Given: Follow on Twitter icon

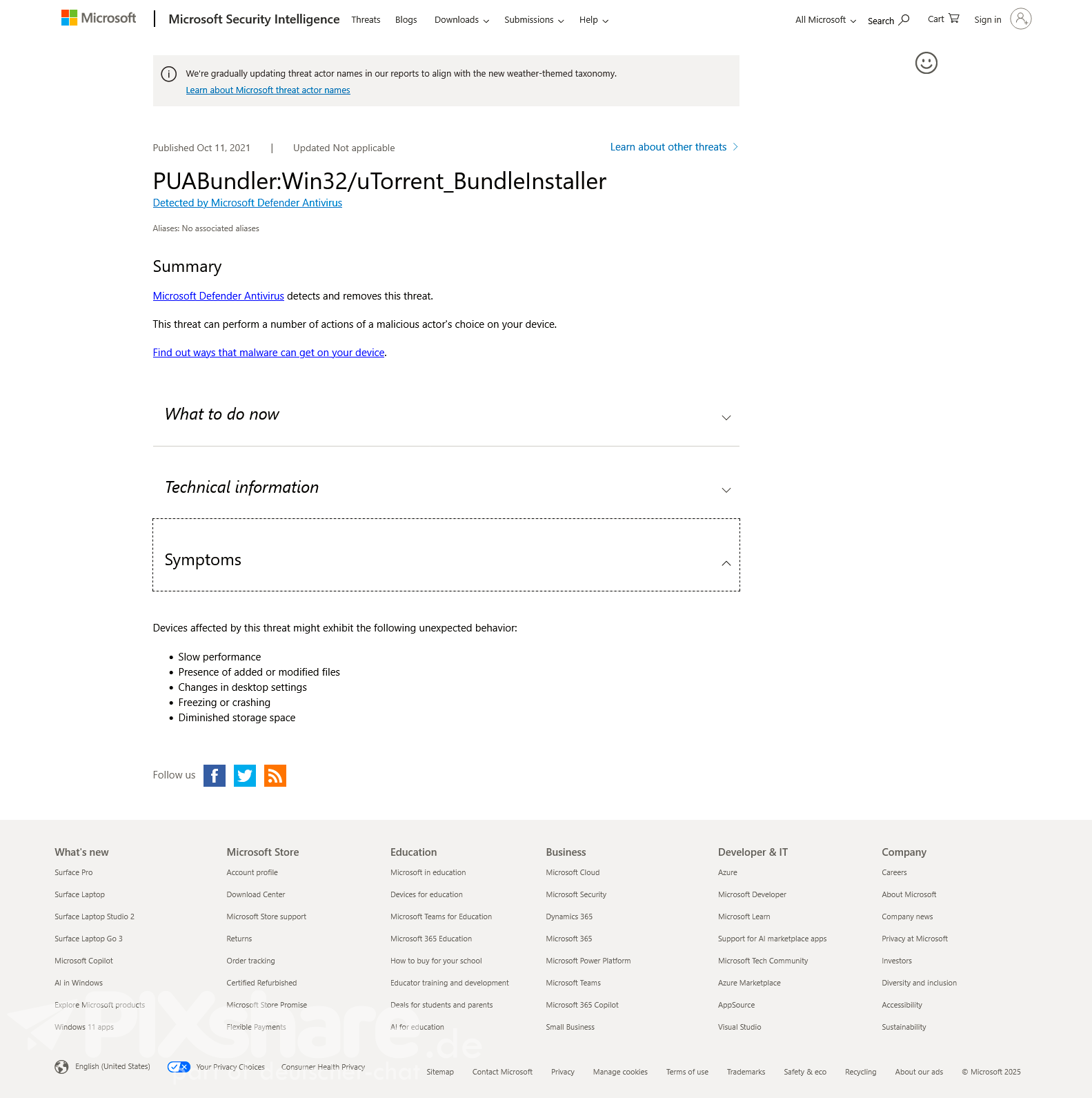Looking at the screenshot, I should pos(245,776).
